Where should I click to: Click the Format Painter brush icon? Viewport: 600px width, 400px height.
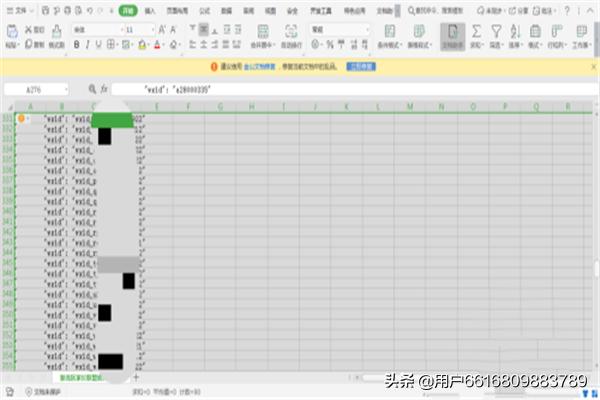click(57, 31)
